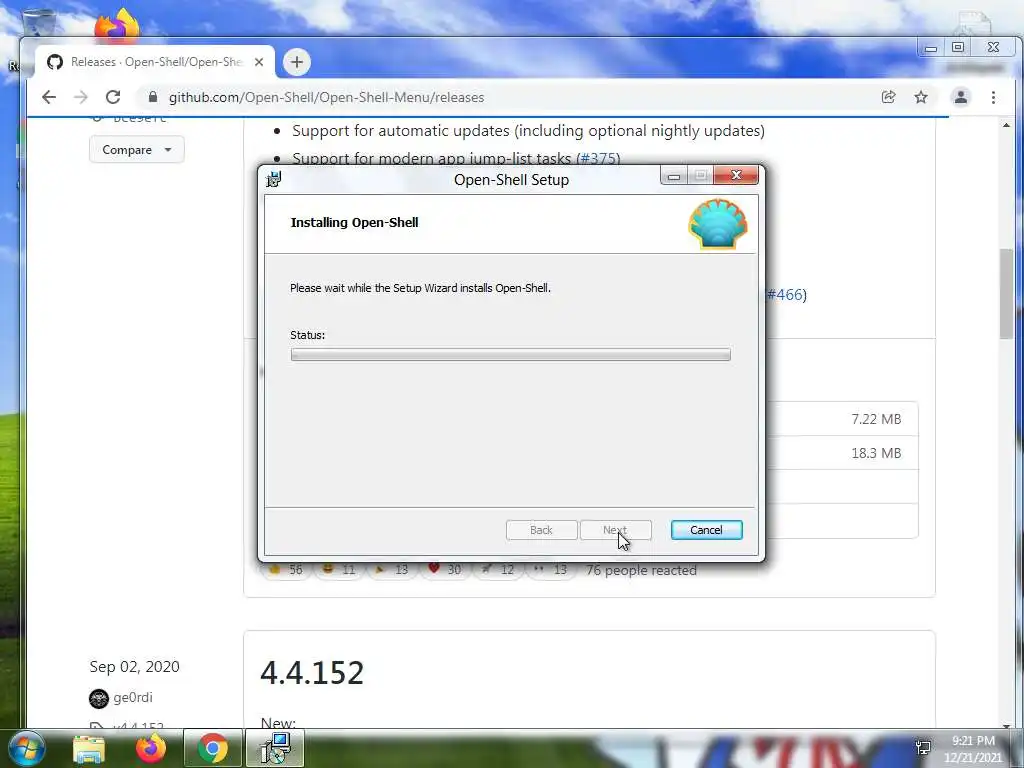This screenshot has width=1024, height=768.
Task: Click the hooray reaction with 13
Action: tap(392, 569)
